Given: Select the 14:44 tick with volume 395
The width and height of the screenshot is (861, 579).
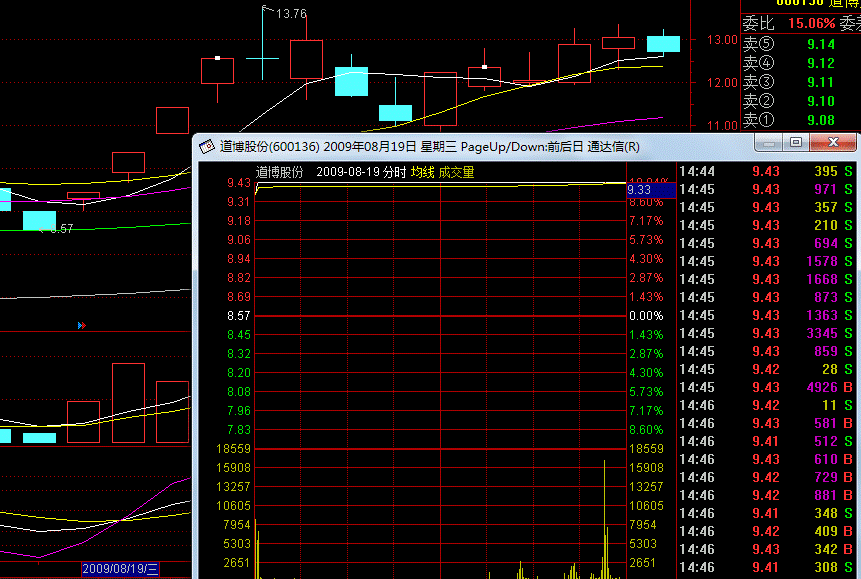Looking at the screenshot, I should pyautogui.click(x=767, y=171).
